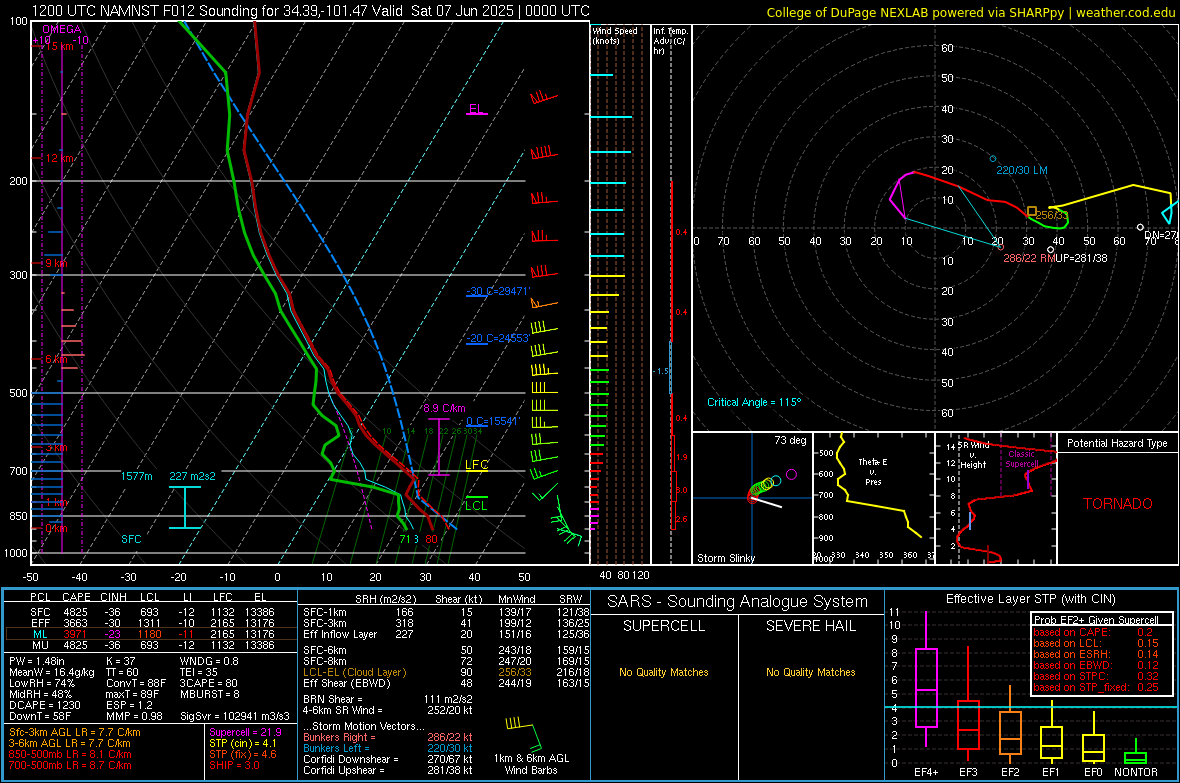Screen dimensions: 1180x783
Task: Click the Potential Hazard Type heading
Action: 1117,443
